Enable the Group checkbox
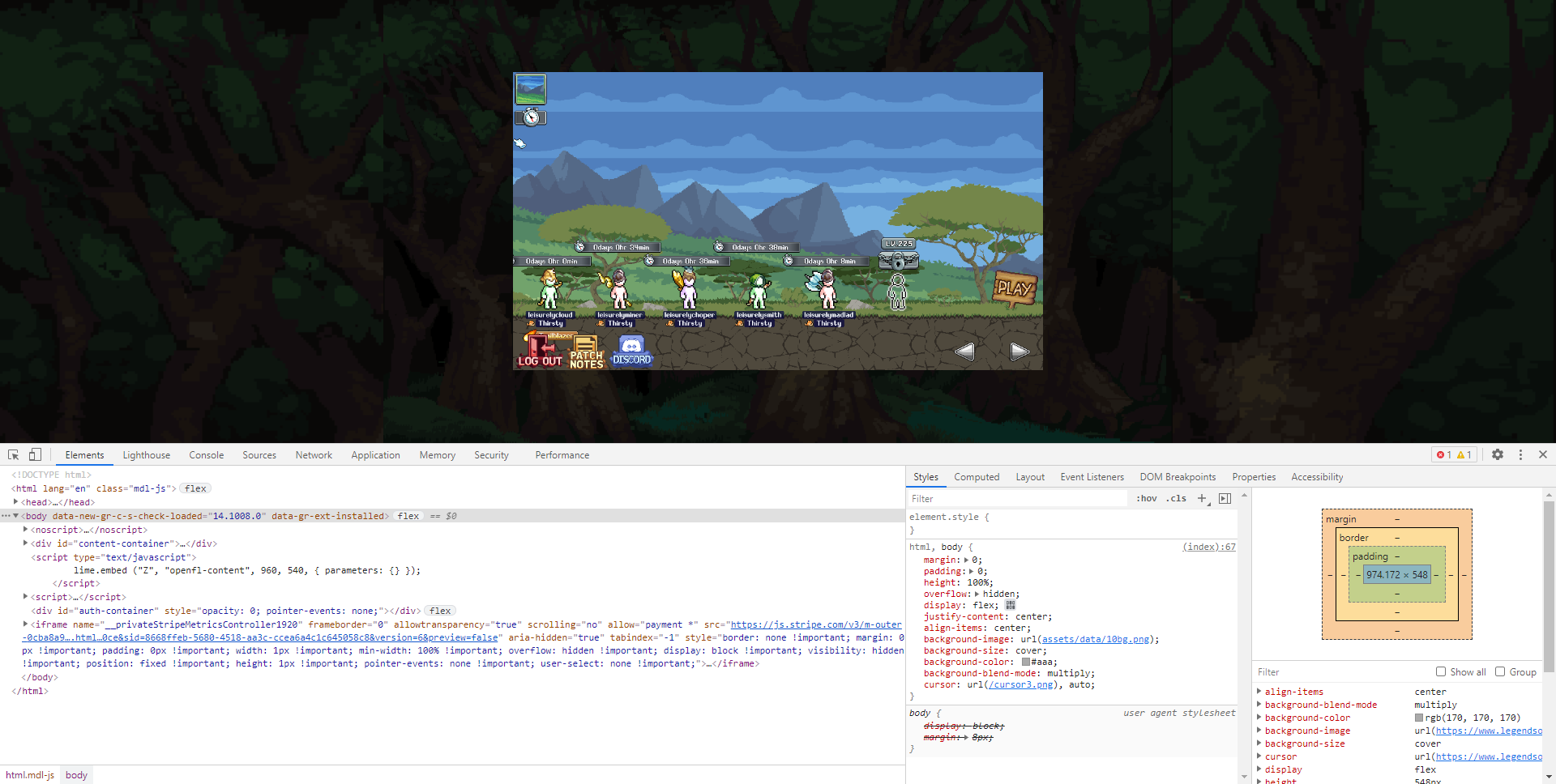The image size is (1556, 784). (x=1500, y=671)
